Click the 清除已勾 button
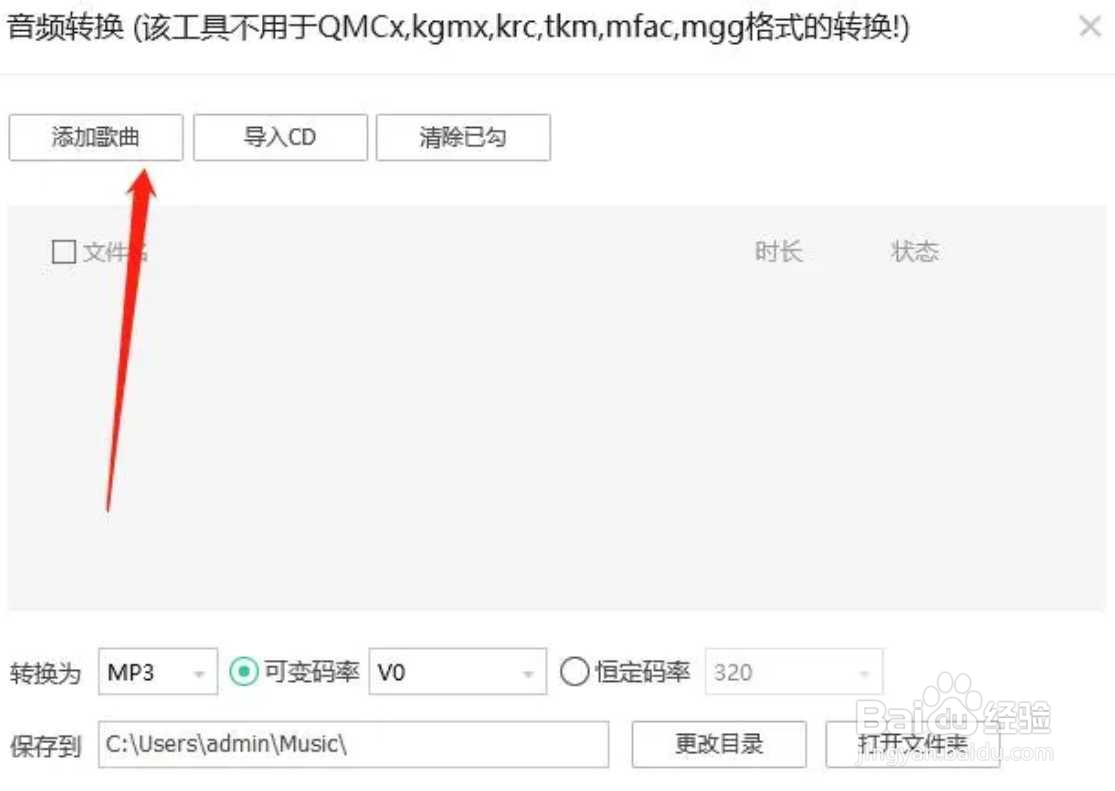Image resolution: width=1115 pixels, height=791 pixels. 463,137
